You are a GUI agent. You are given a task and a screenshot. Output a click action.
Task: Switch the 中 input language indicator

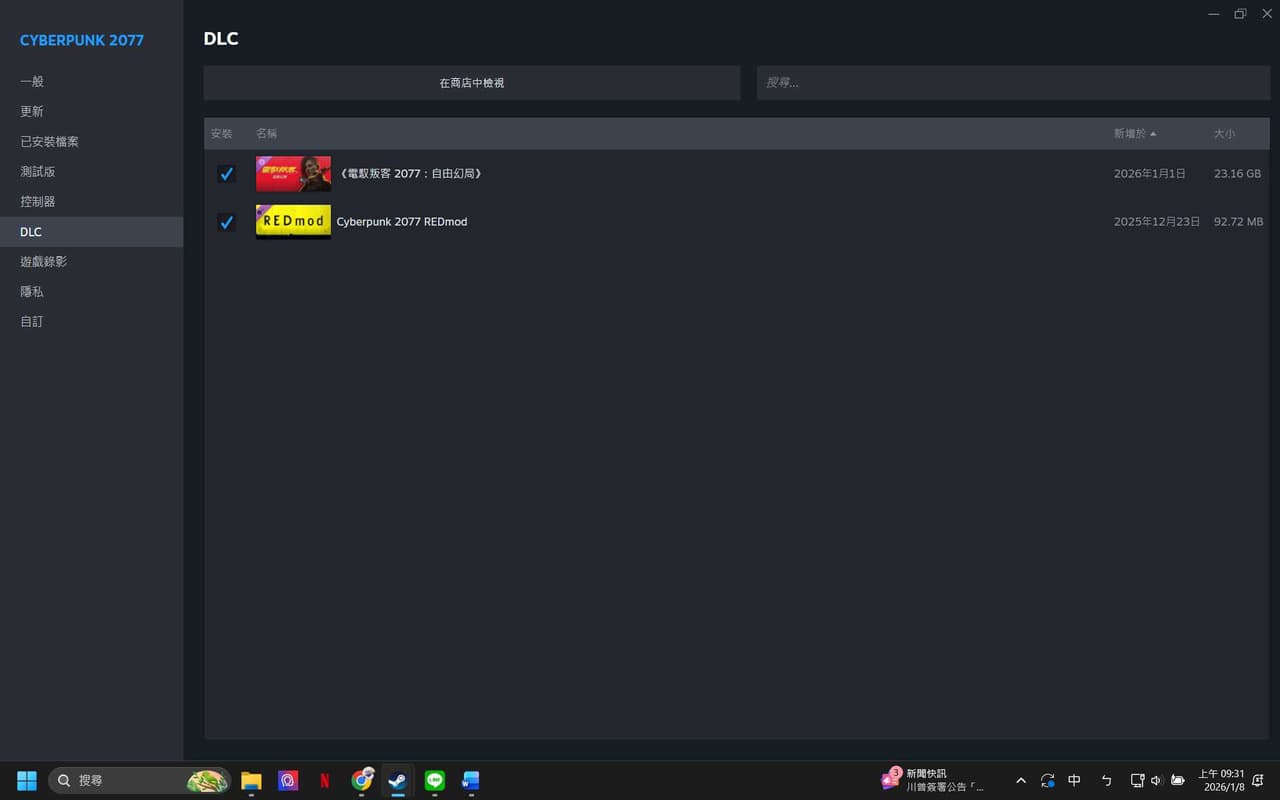click(x=1074, y=780)
